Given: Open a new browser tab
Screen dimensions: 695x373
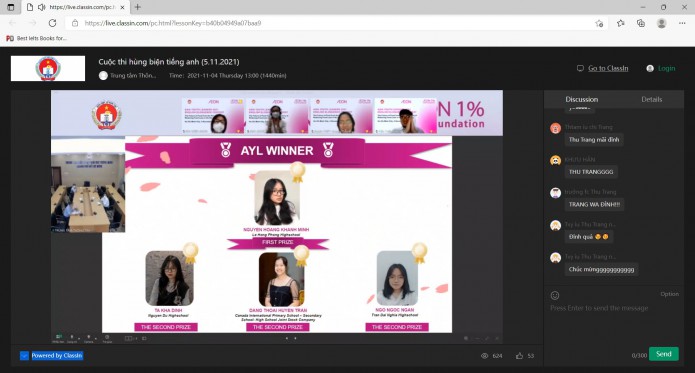Looking at the screenshot, I should click(137, 7).
